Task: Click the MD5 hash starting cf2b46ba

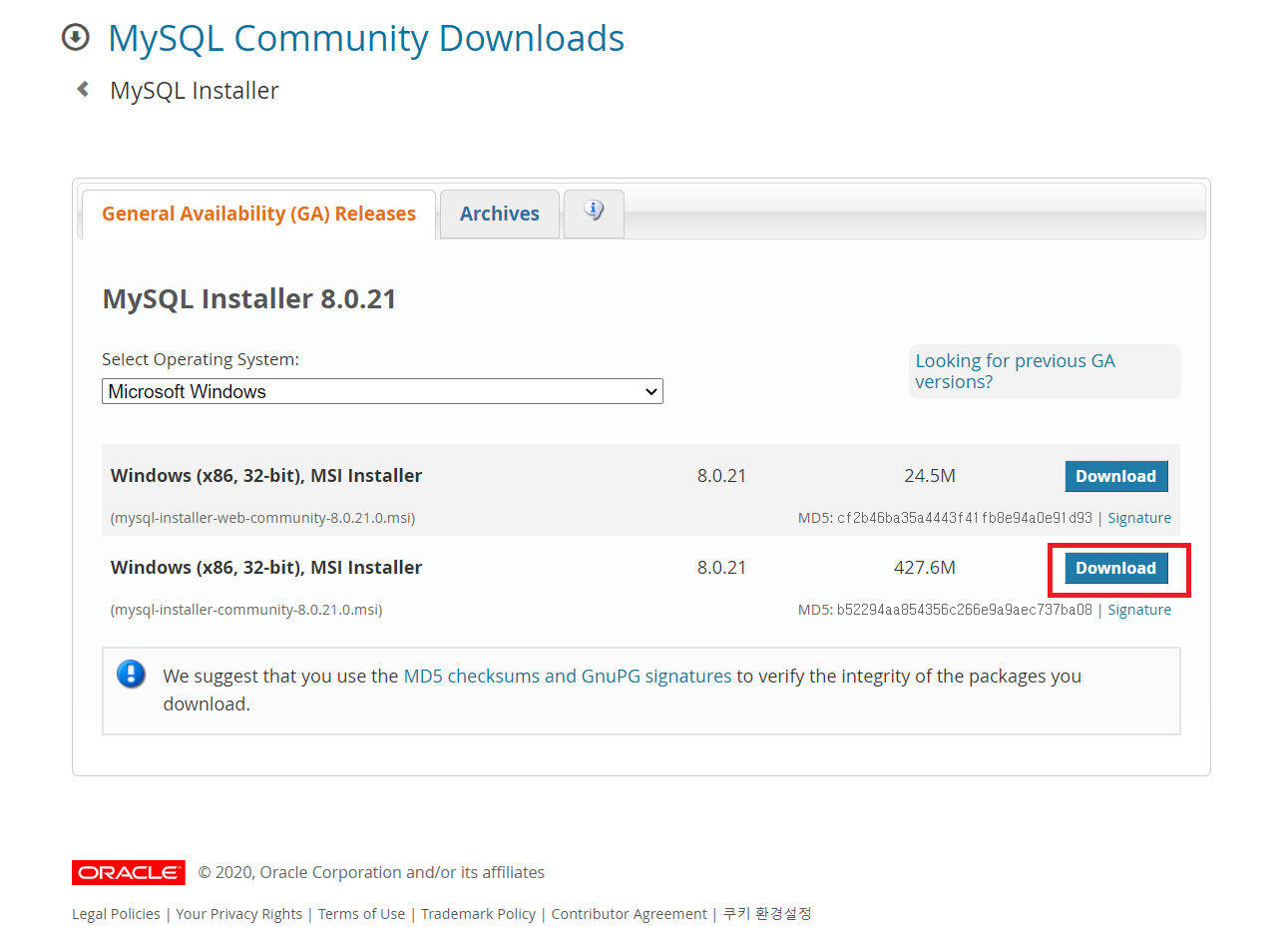Action: [965, 518]
